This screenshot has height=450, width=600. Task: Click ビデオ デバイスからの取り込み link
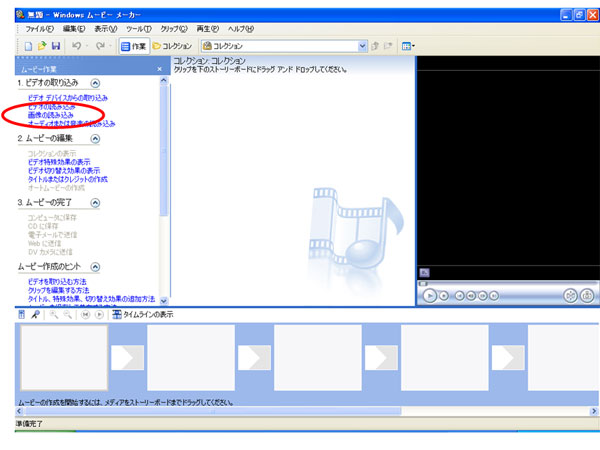[x=68, y=98]
